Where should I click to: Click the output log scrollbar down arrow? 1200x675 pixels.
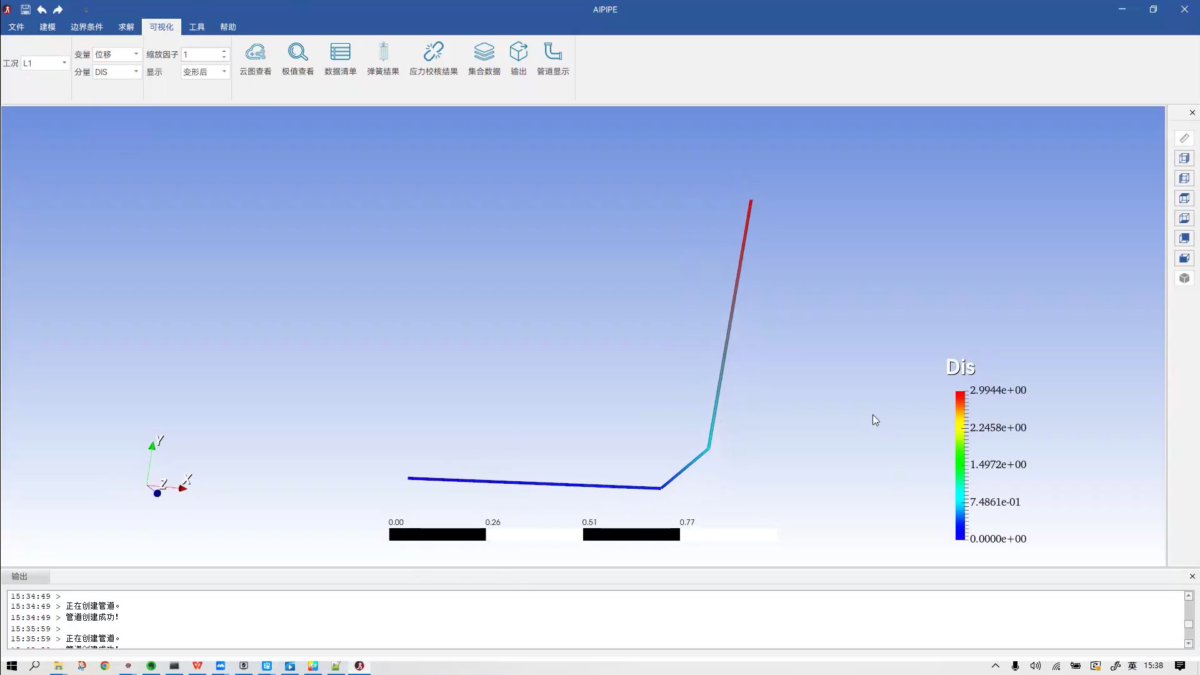(x=1189, y=644)
